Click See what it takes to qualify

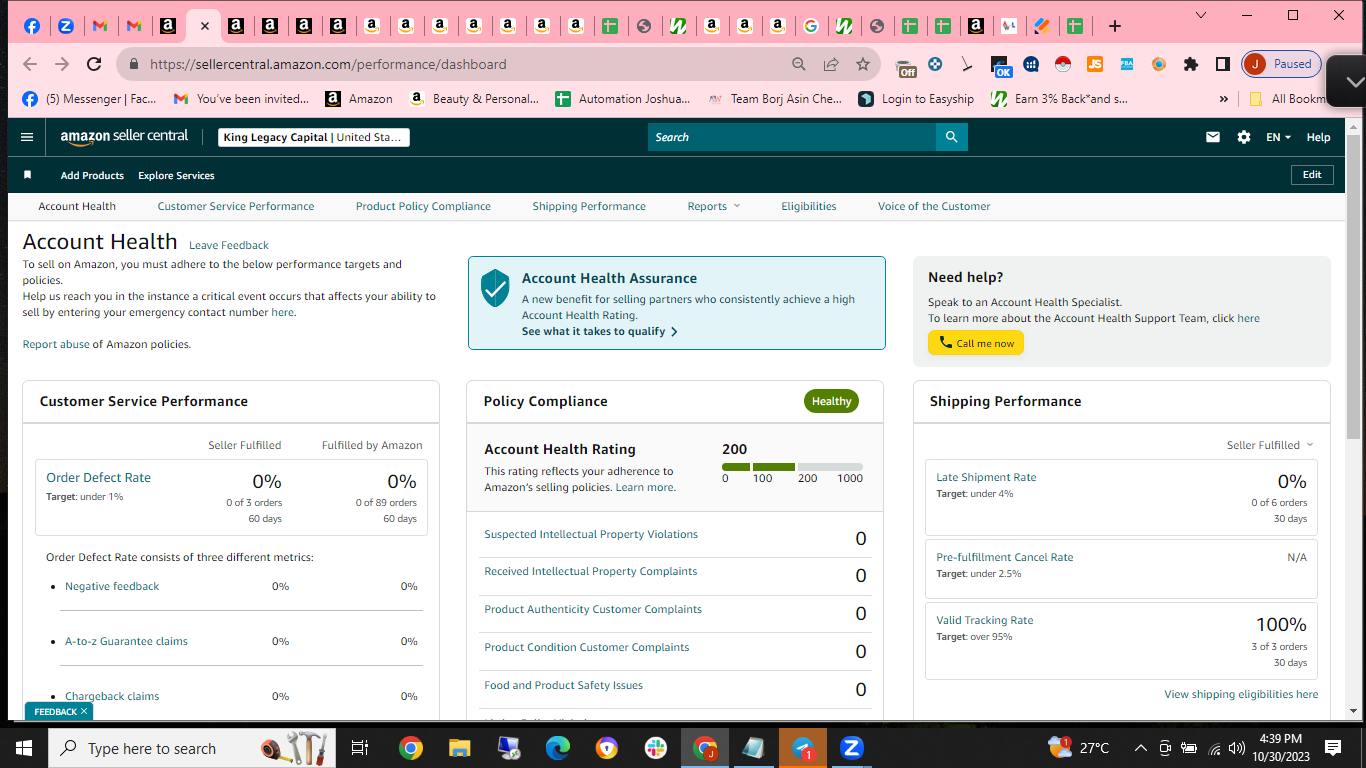click(x=600, y=331)
